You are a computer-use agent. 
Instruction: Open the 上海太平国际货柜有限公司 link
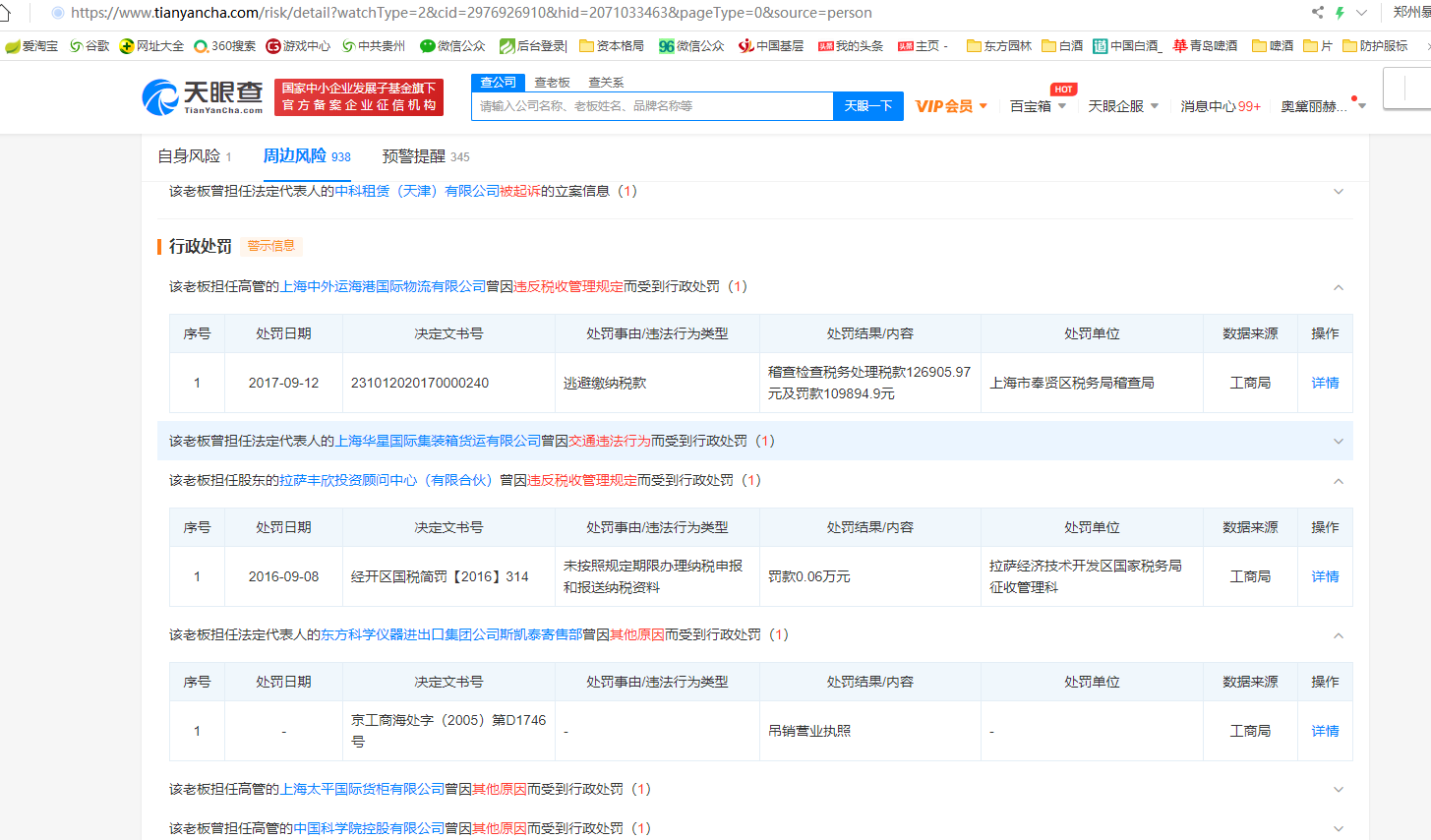coord(363,789)
